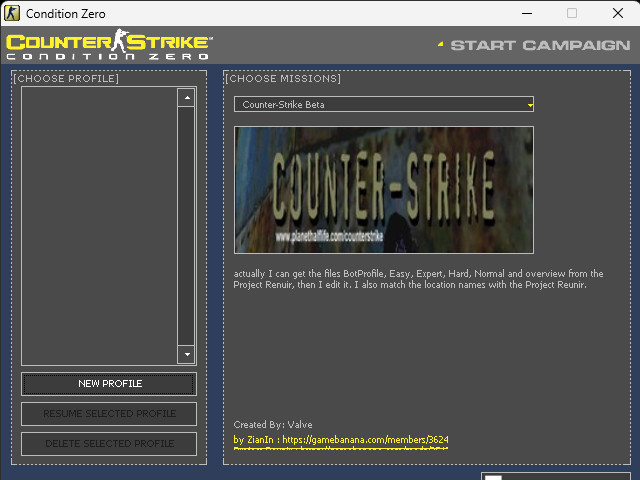Viewport: 640px width, 480px height.
Task: Click the yellow dropdown arrow of mission selector
Action: pyautogui.click(x=530, y=105)
